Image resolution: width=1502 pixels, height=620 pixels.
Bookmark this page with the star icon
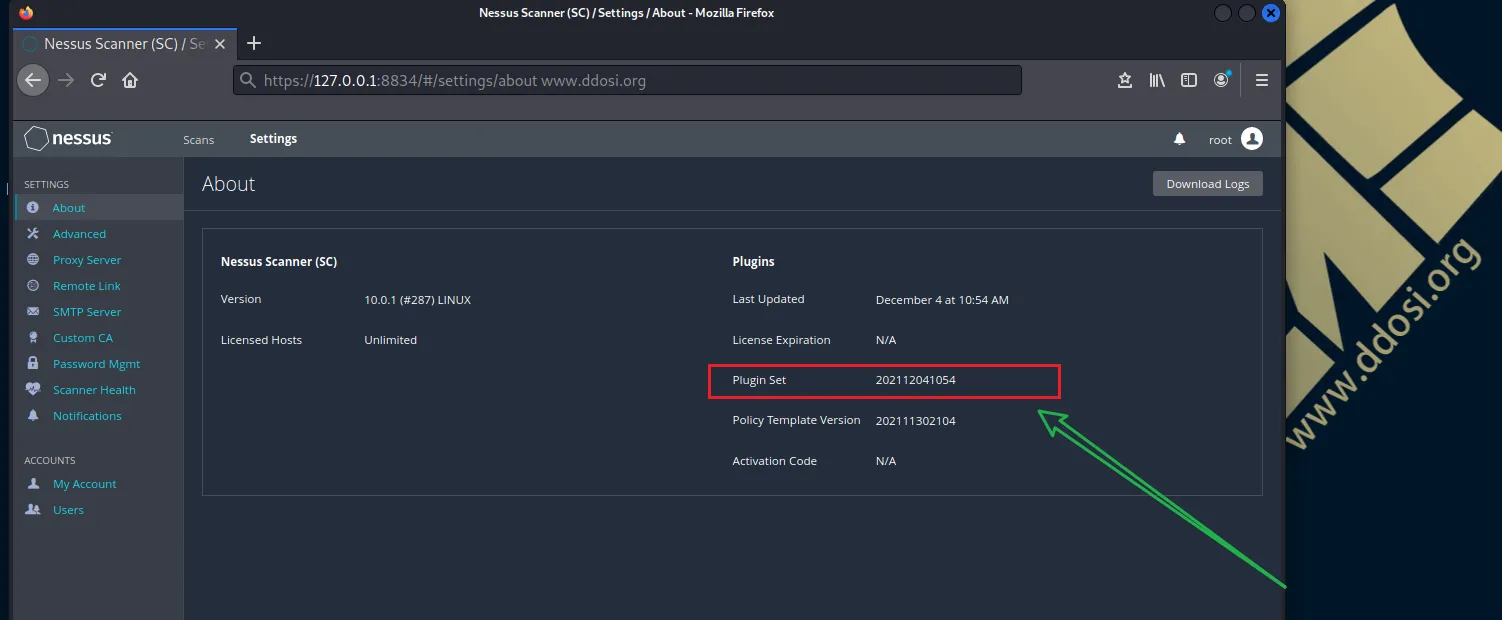coord(1125,80)
